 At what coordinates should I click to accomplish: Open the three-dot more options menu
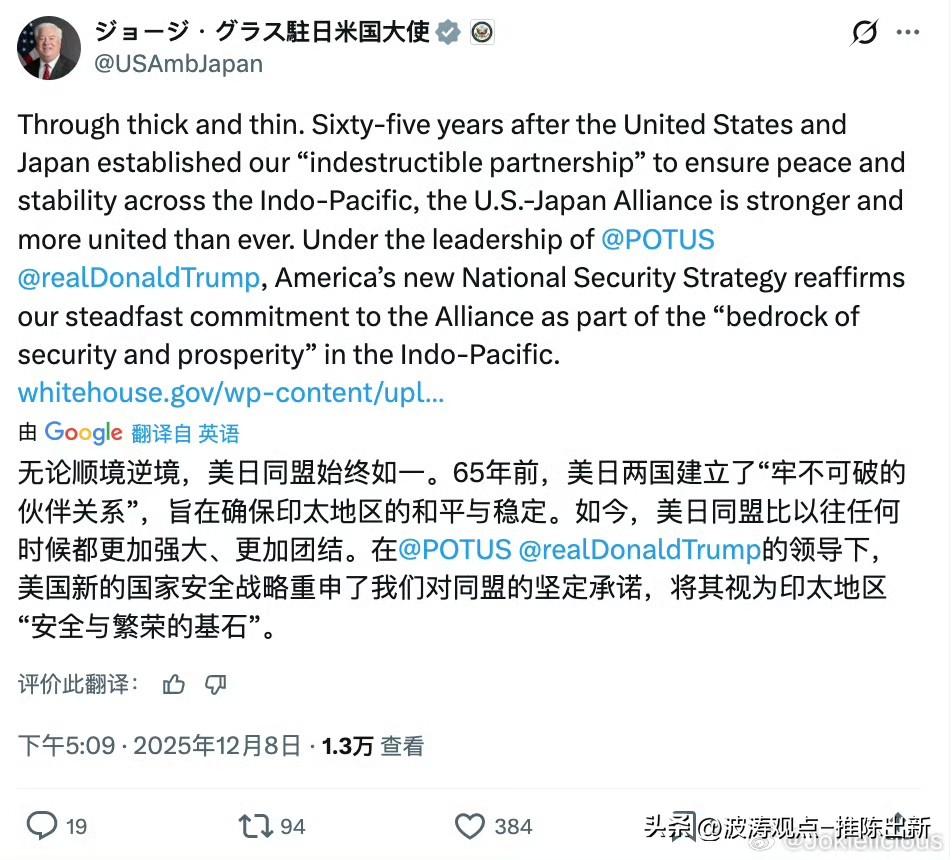[x=908, y=33]
